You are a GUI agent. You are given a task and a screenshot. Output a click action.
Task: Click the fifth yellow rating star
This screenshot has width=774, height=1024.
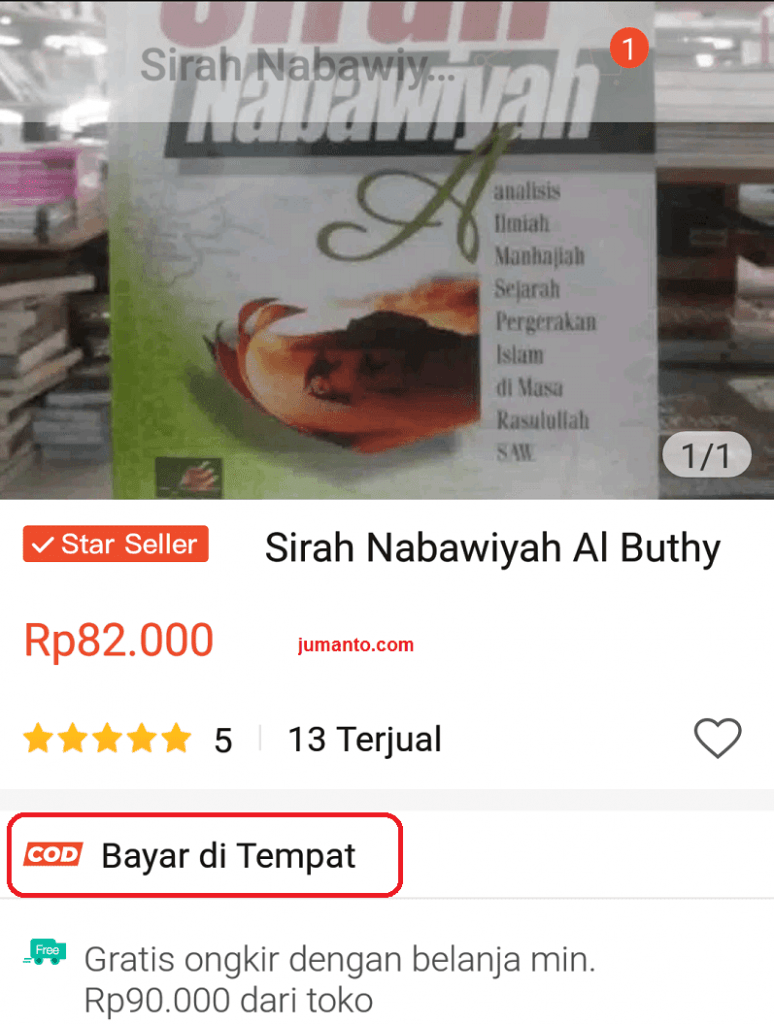pyautogui.click(x=176, y=739)
